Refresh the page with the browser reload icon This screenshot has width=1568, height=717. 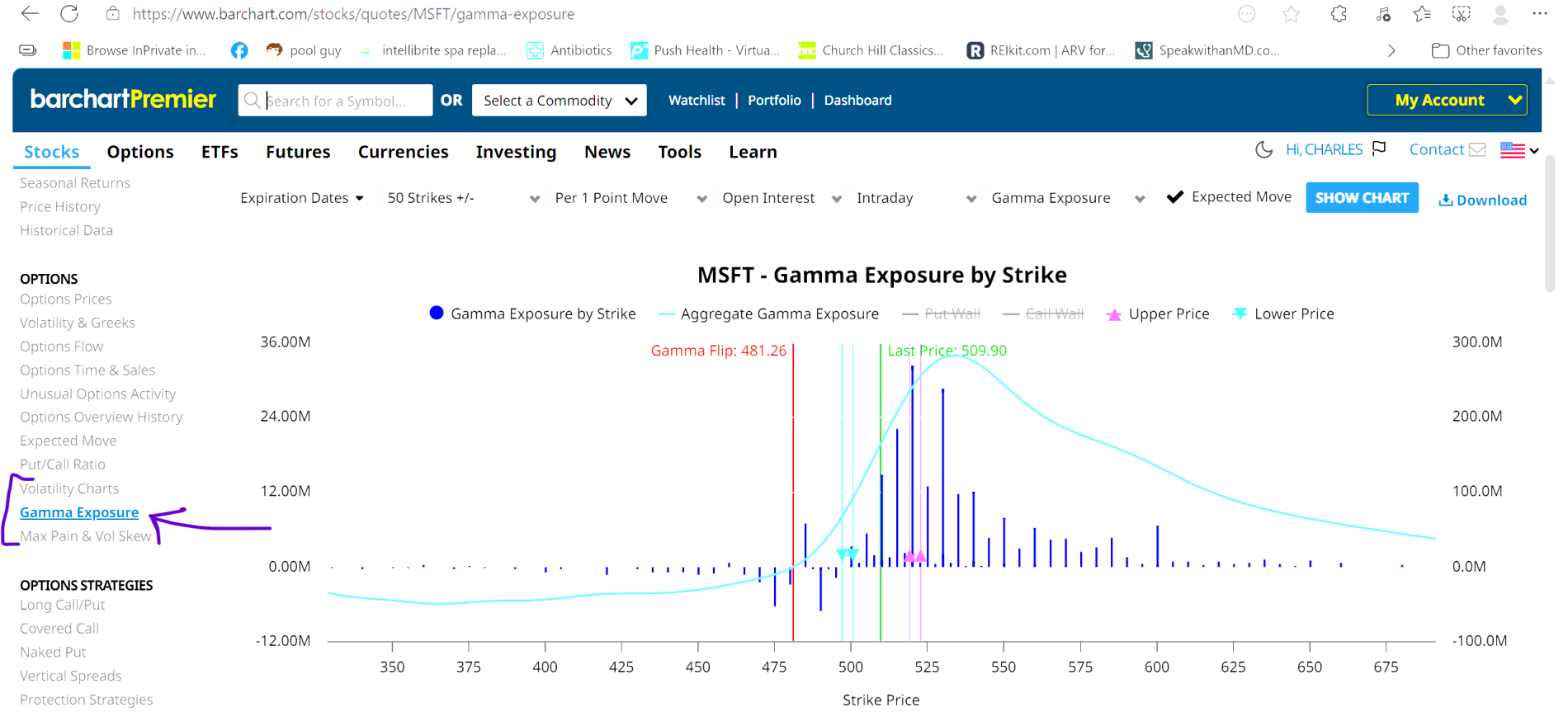[69, 14]
